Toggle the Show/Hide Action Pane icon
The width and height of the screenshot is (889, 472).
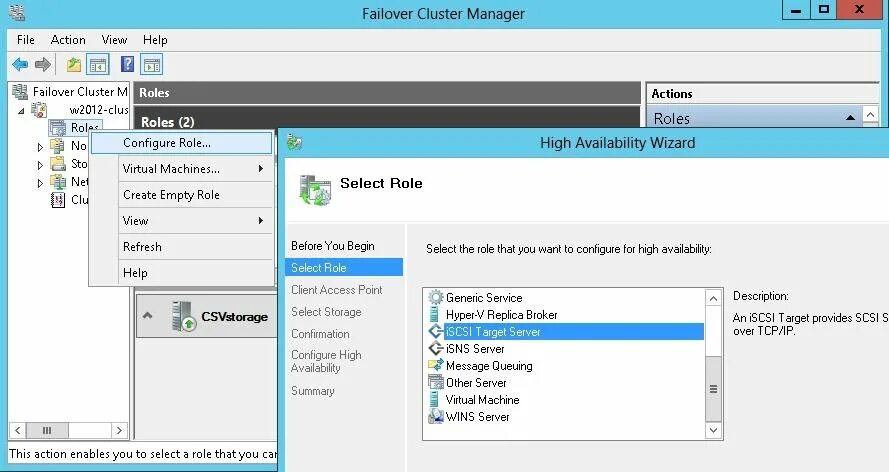point(151,65)
